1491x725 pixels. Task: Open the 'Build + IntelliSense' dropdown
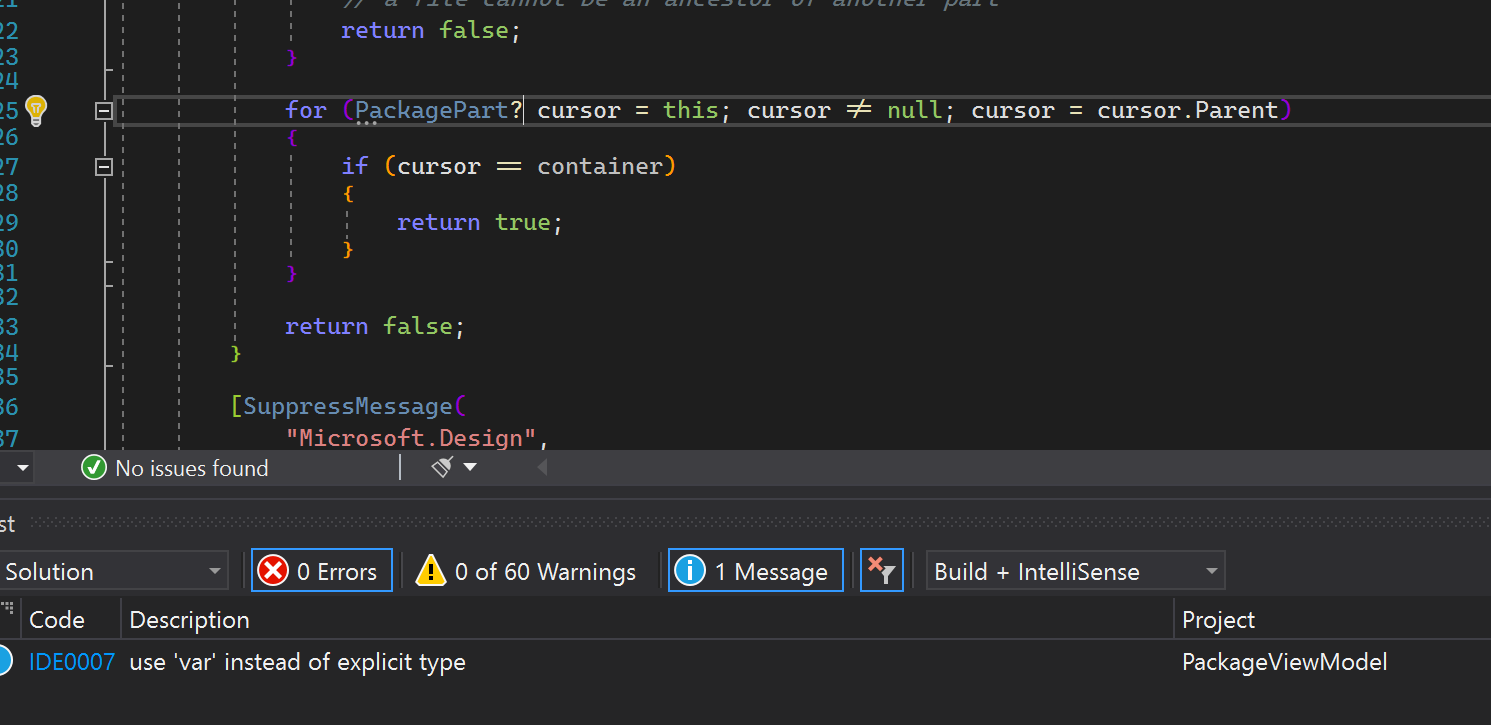pyautogui.click(x=1075, y=572)
